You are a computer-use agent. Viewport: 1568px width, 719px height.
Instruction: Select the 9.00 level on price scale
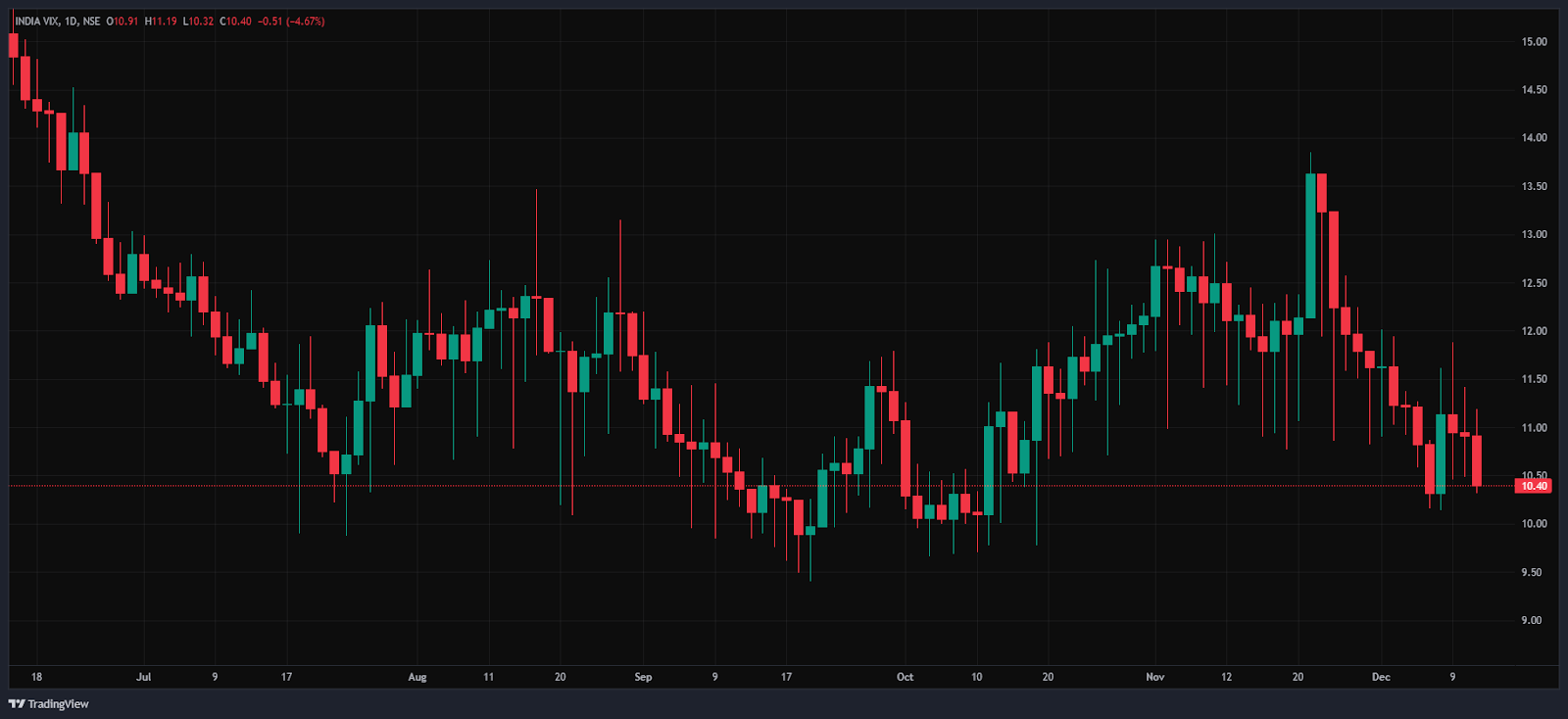[x=1531, y=620]
